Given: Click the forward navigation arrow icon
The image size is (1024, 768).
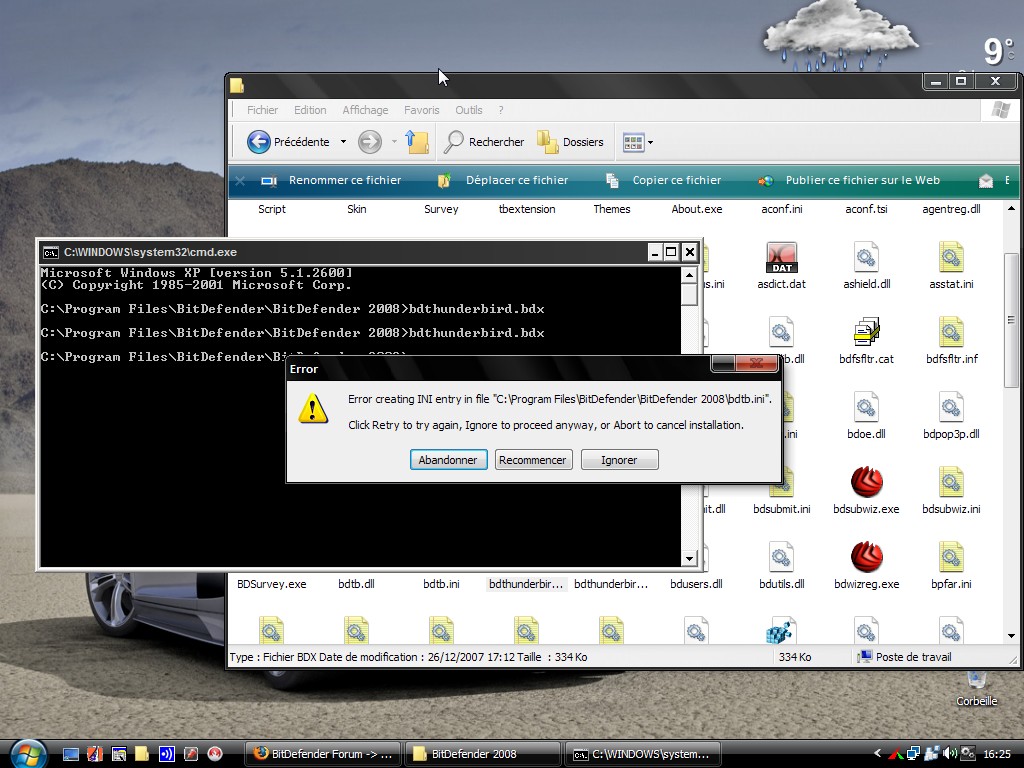Looking at the screenshot, I should pyautogui.click(x=370, y=142).
